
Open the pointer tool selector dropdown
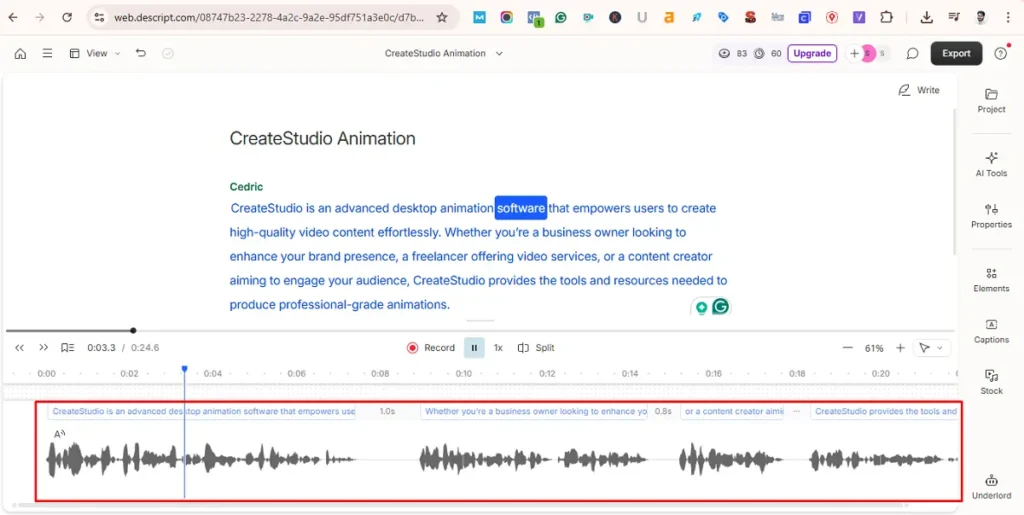point(931,348)
